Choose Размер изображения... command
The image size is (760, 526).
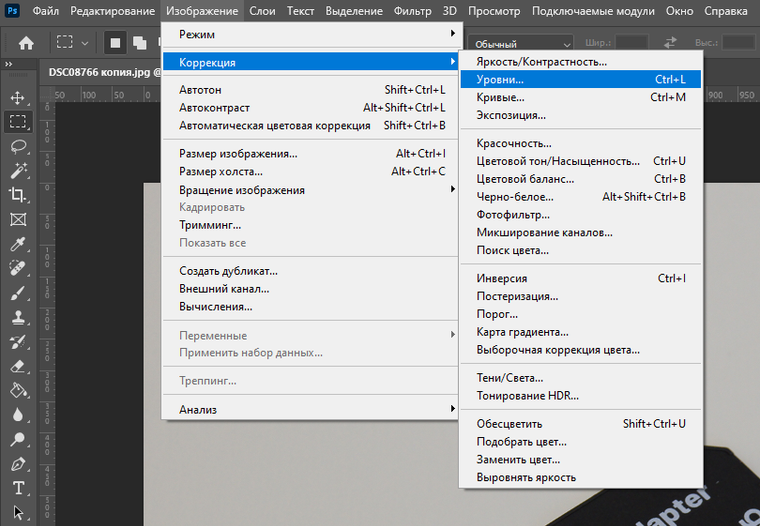pyautogui.click(x=310, y=154)
